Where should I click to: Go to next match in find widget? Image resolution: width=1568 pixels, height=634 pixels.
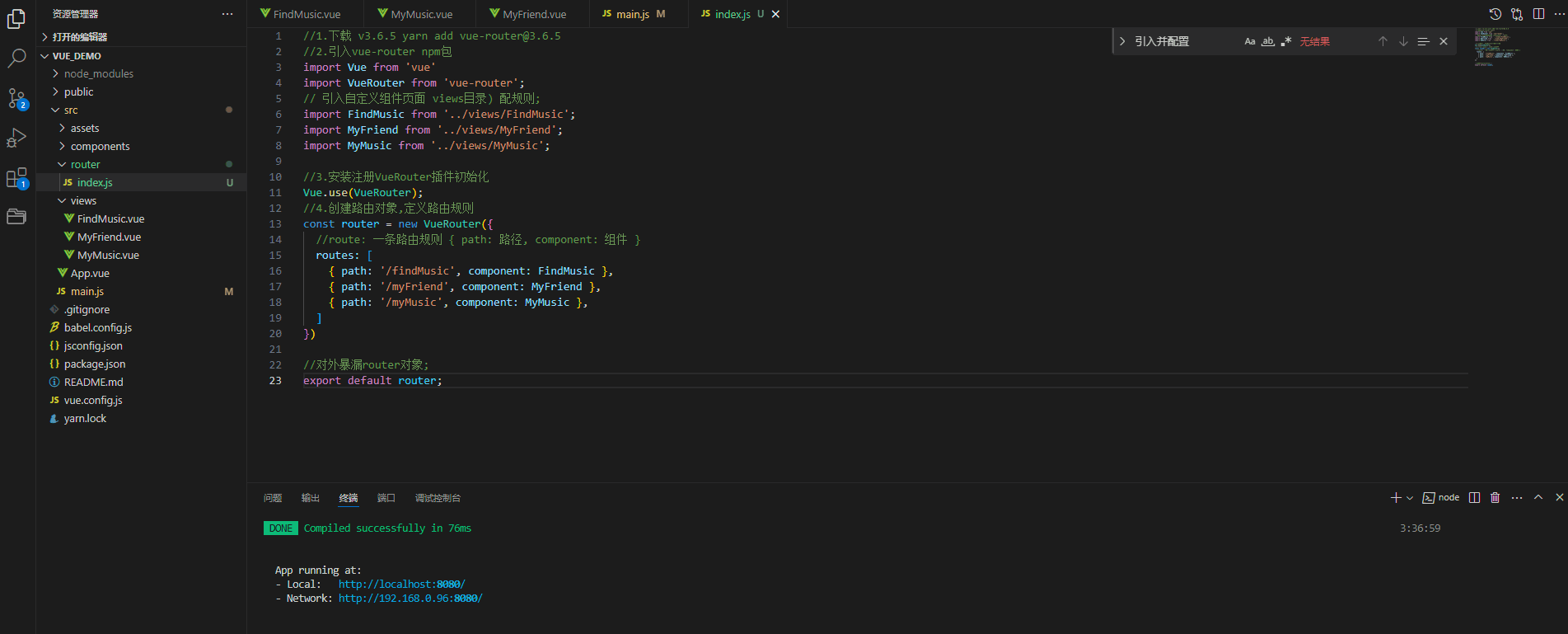point(1403,41)
